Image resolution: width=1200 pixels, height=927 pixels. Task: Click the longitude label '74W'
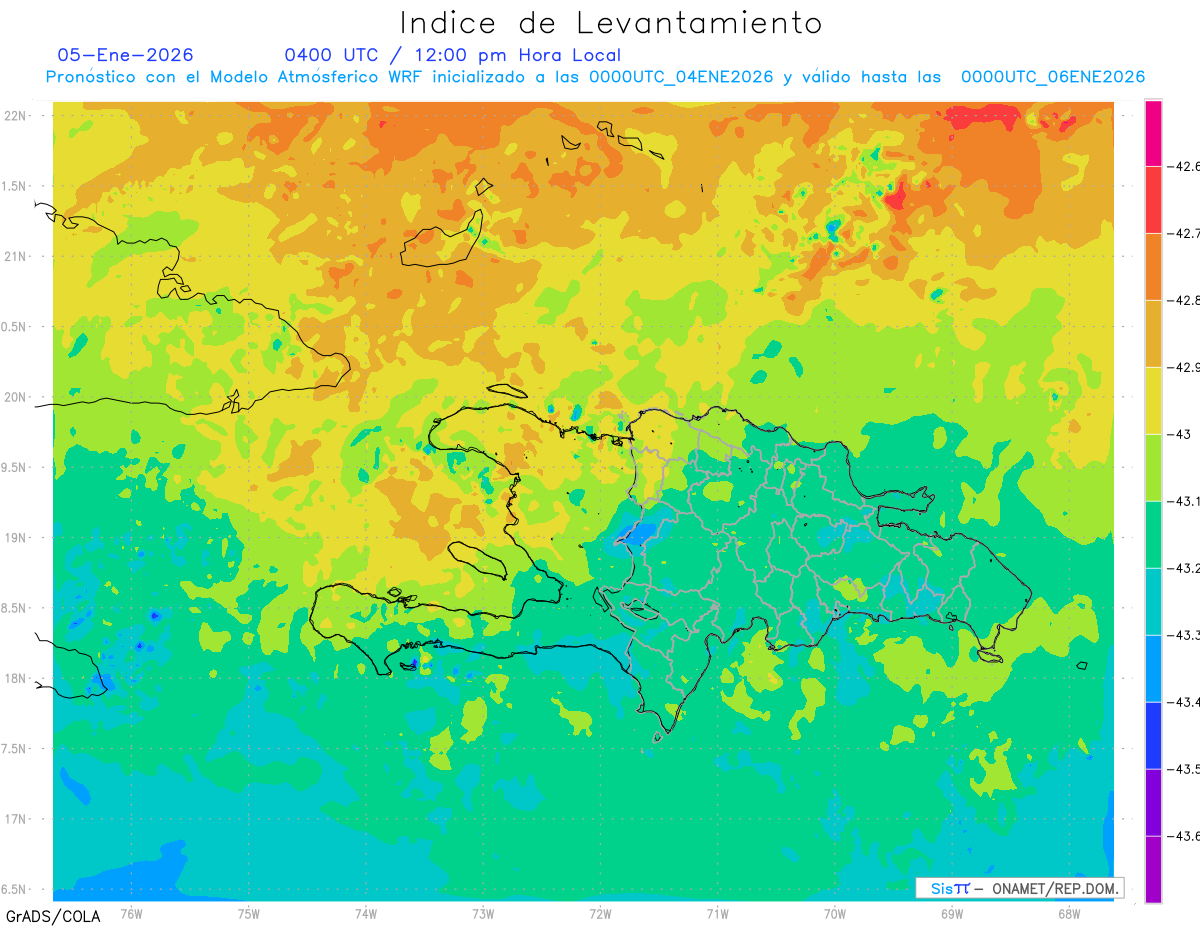(365, 914)
